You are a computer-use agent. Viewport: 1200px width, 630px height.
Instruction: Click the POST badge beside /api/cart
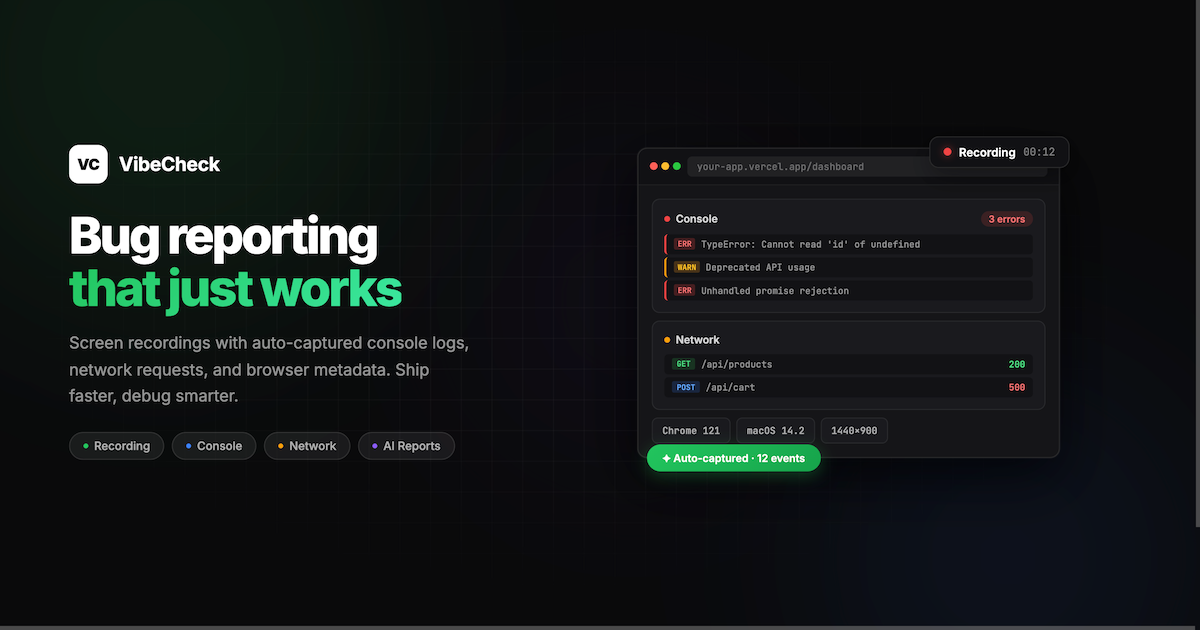(684, 387)
